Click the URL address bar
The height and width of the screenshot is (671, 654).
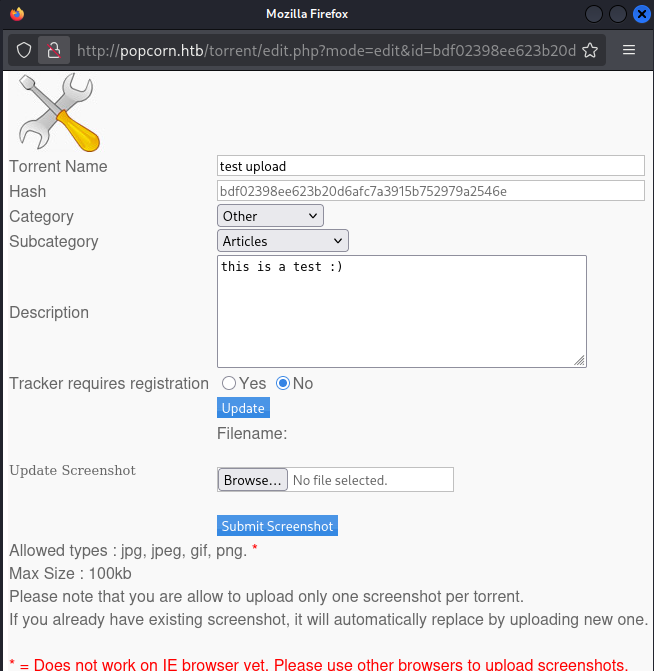[325, 50]
